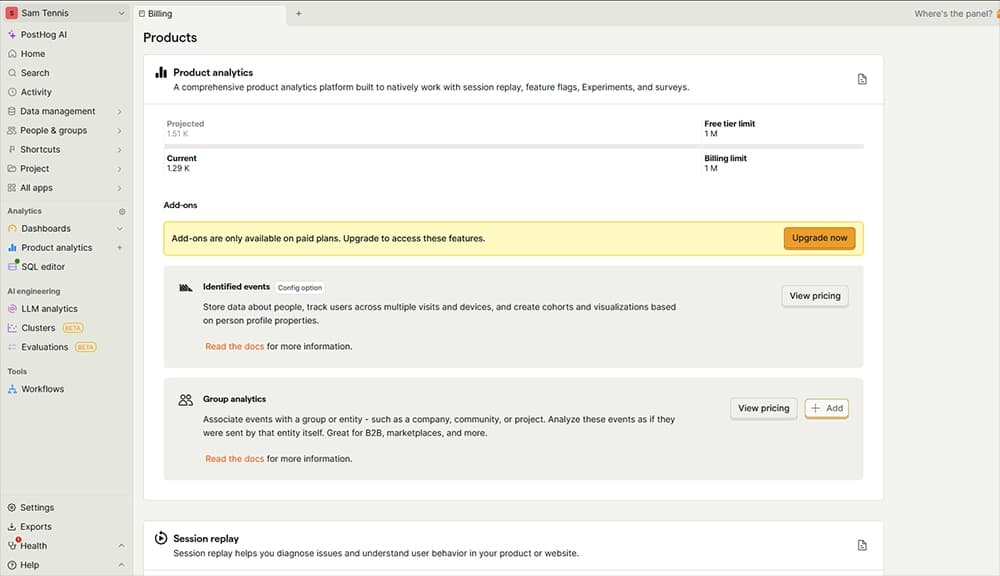
Task: Click the Analytics section gear icon
Action: pyautogui.click(x=121, y=211)
